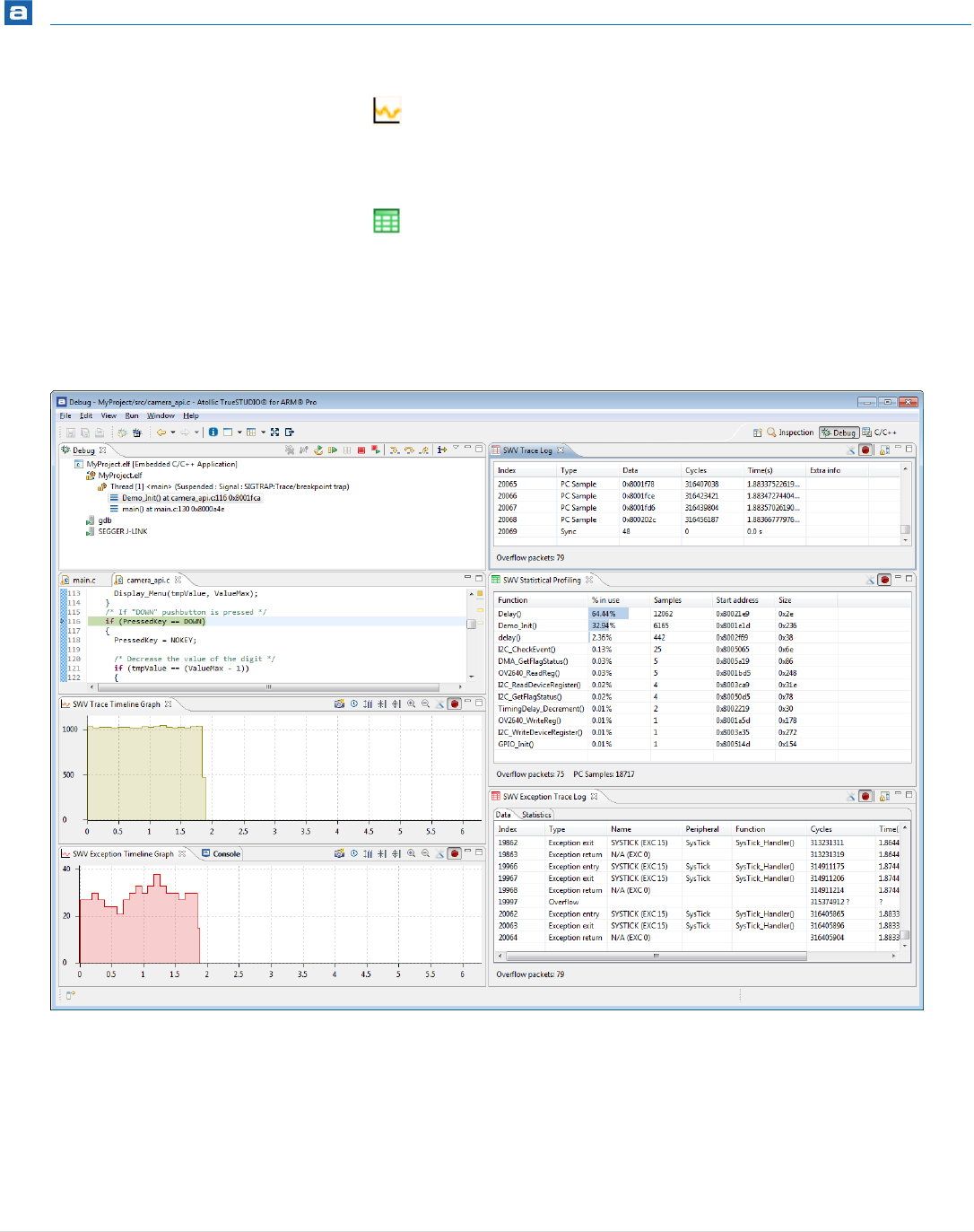The height and width of the screenshot is (1232, 974).
Task: Switch to the C/C++ perspective
Action: 879,433
